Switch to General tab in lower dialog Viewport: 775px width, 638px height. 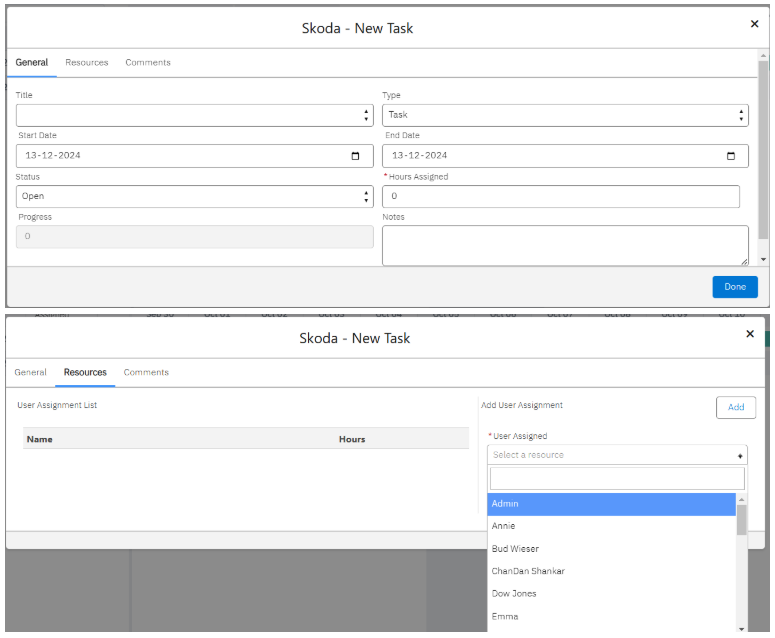pyautogui.click(x=30, y=373)
